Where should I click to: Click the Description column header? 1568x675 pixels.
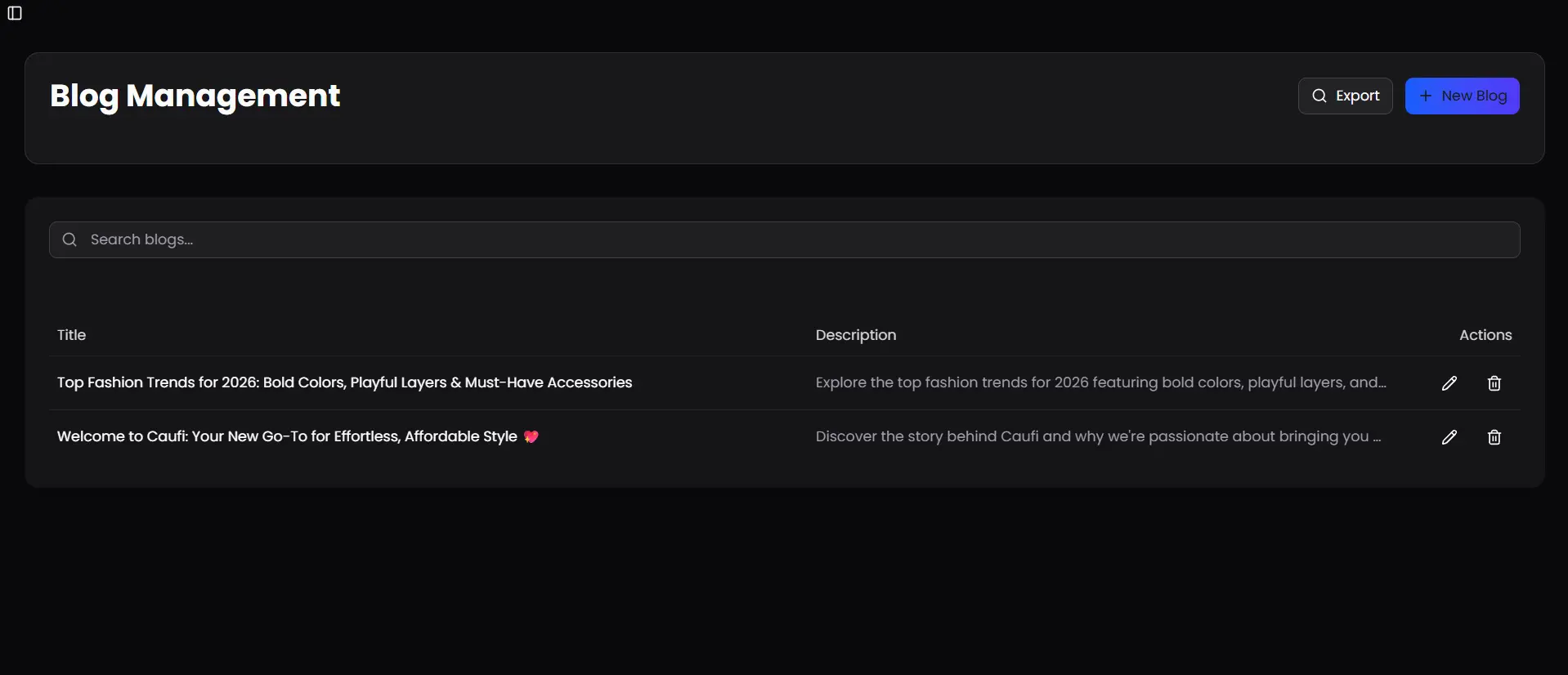click(x=856, y=335)
